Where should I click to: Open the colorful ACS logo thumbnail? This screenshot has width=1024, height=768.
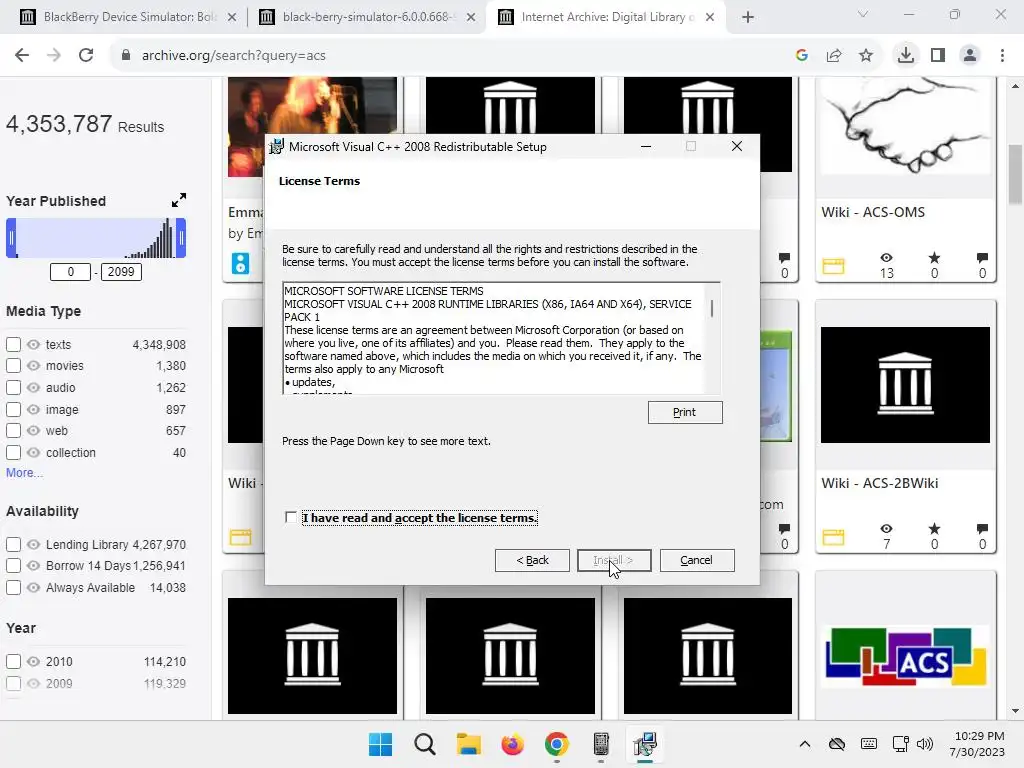(905, 656)
